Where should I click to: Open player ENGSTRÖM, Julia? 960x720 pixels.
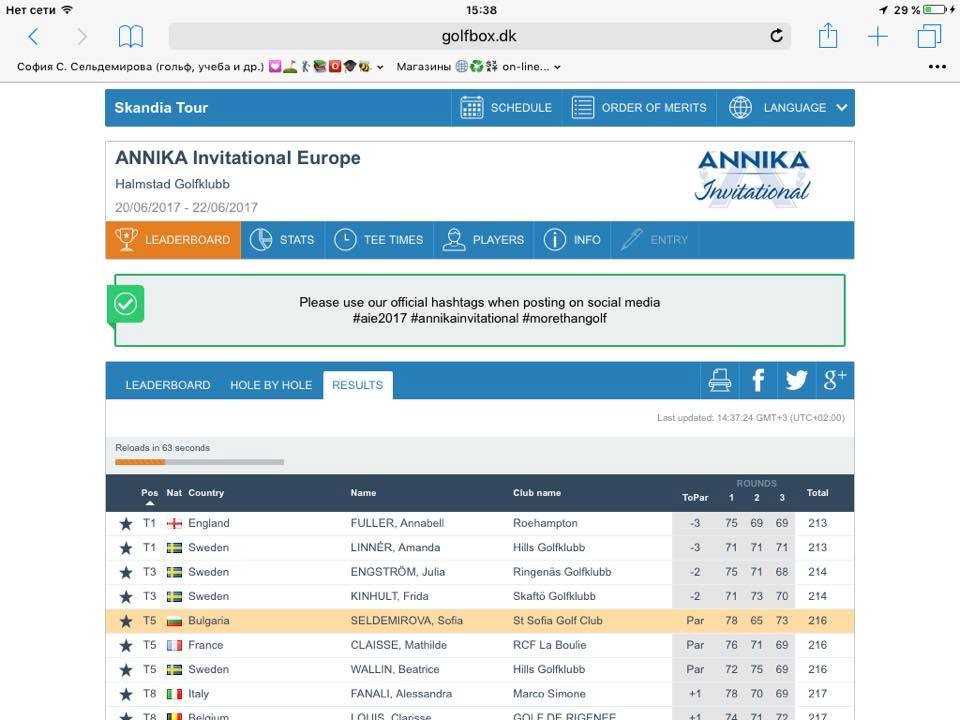(x=397, y=572)
